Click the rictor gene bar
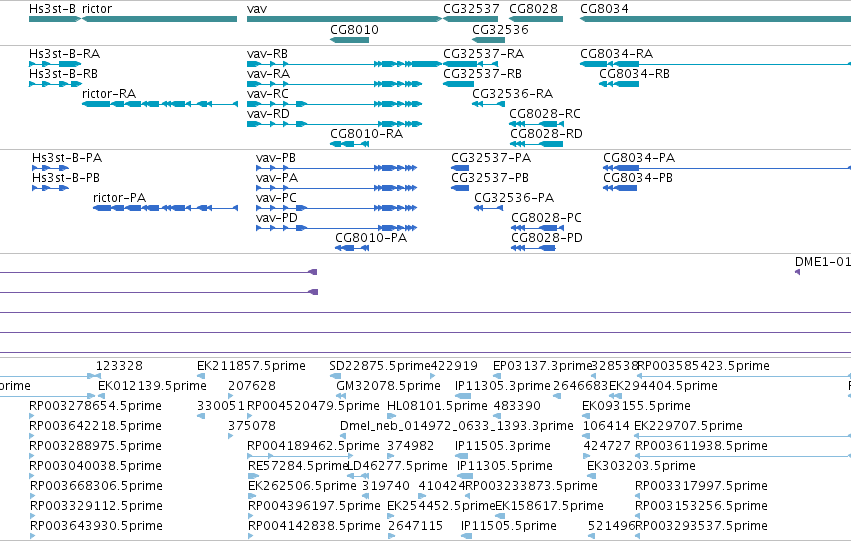The image size is (851, 541). click(159, 19)
